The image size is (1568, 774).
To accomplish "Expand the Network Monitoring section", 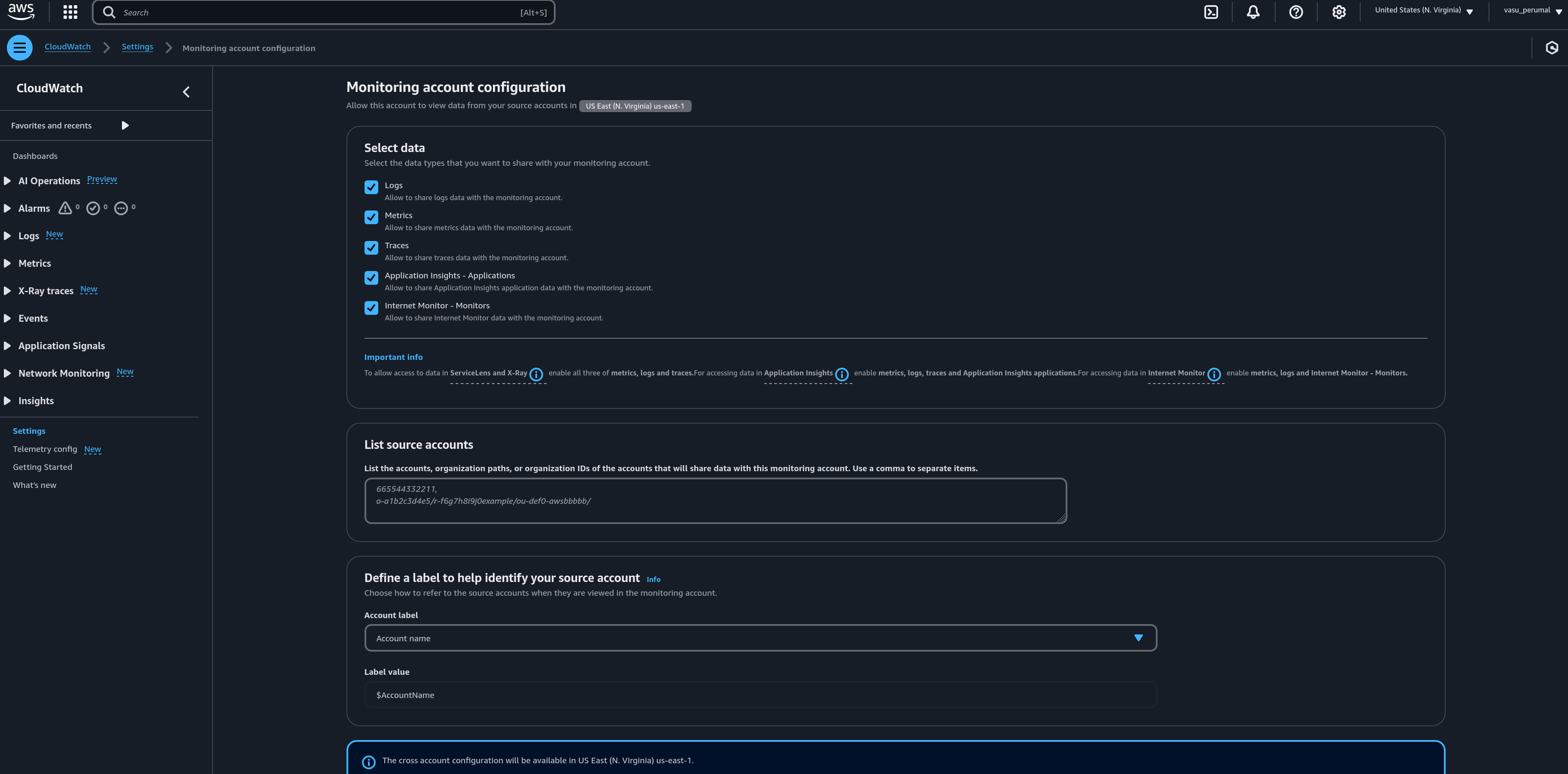I will (x=7, y=373).
